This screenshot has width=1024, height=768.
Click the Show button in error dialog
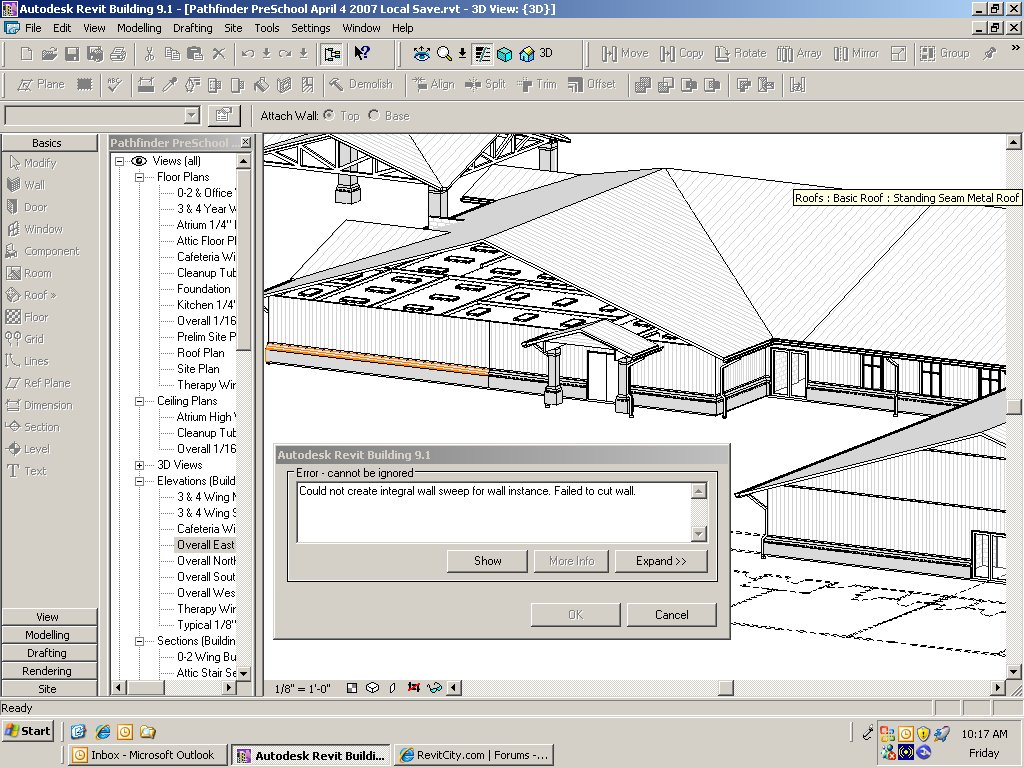point(487,561)
